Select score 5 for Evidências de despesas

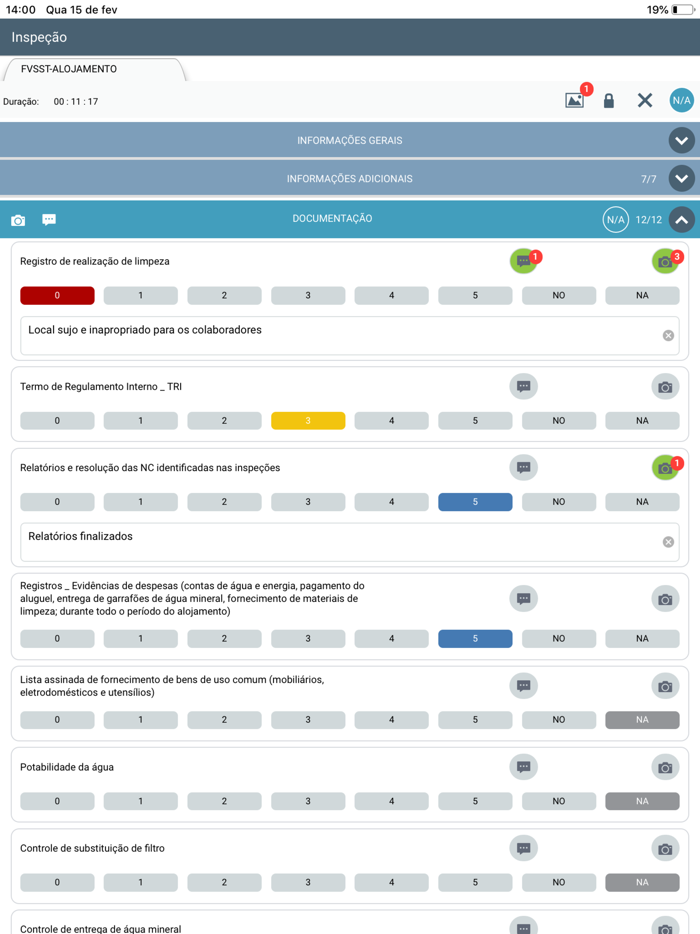coord(475,639)
